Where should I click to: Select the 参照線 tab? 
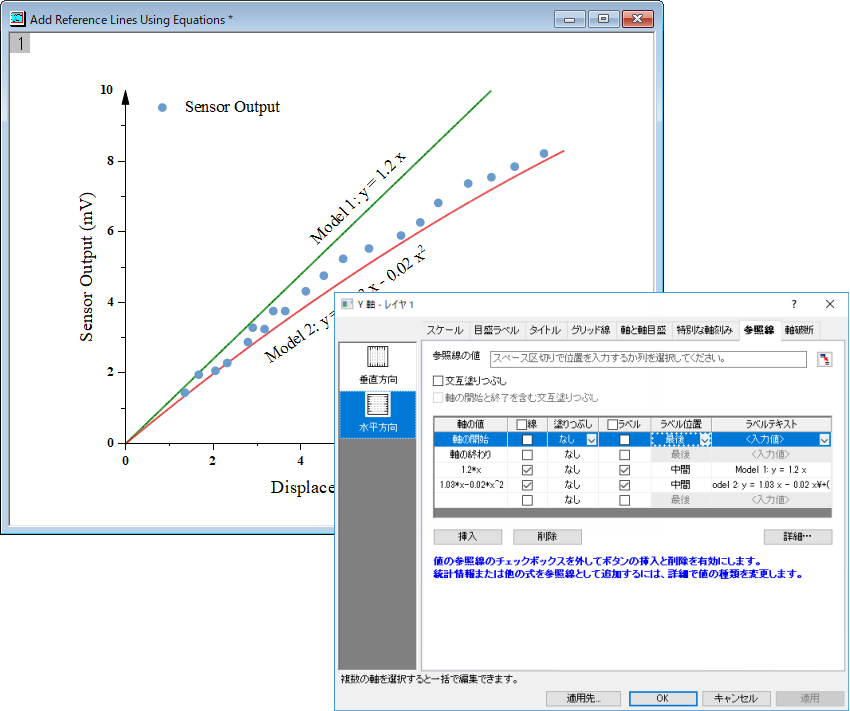(x=759, y=330)
